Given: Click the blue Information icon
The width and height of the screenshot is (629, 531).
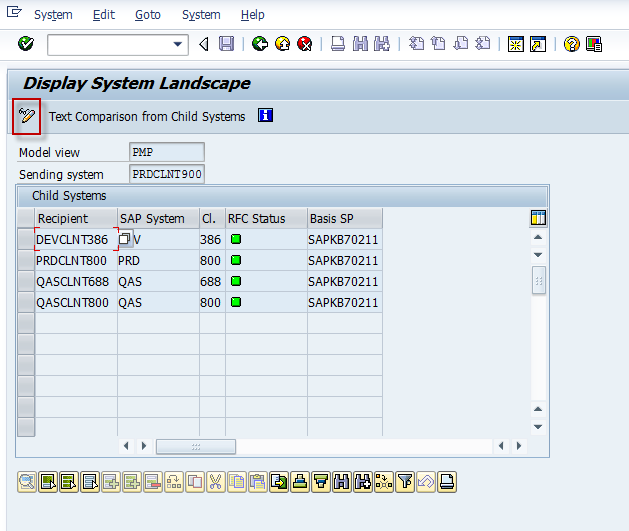Looking at the screenshot, I should pyautogui.click(x=265, y=116).
